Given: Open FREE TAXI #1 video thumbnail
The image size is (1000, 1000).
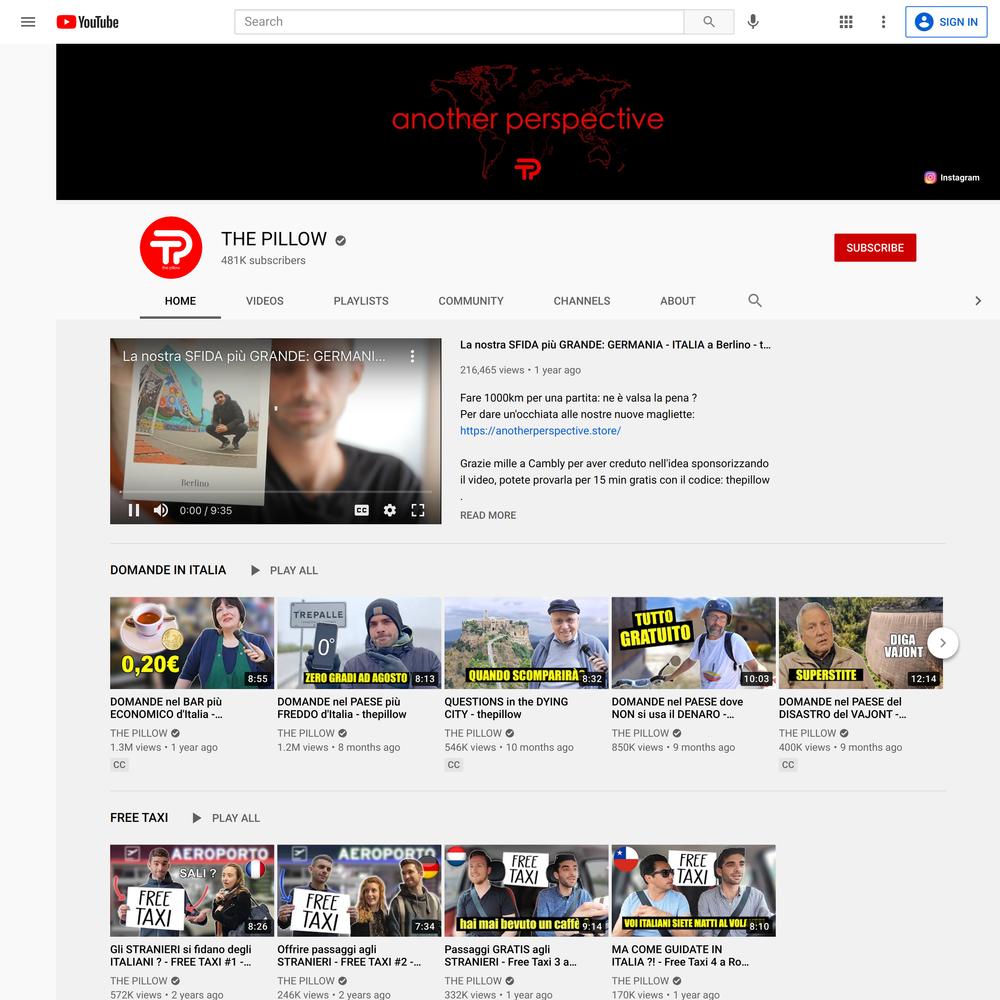Looking at the screenshot, I should (192, 890).
